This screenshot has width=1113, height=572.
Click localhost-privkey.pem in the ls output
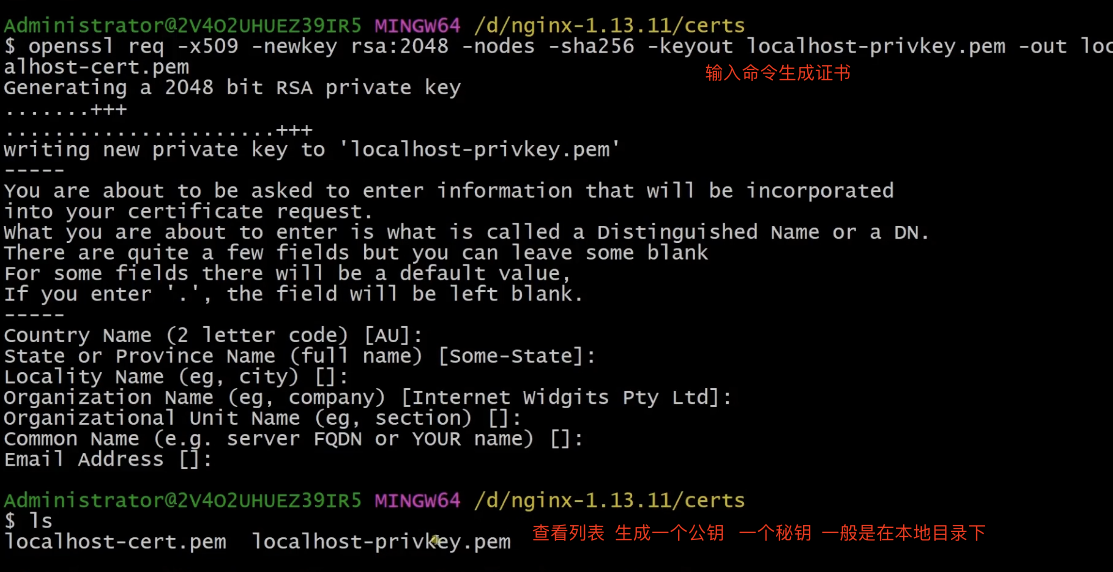(x=381, y=541)
